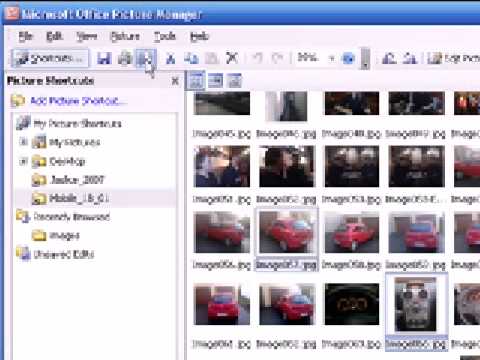Click the Copy icon in the toolbar

pyautogui.click(x=191, y=59)
